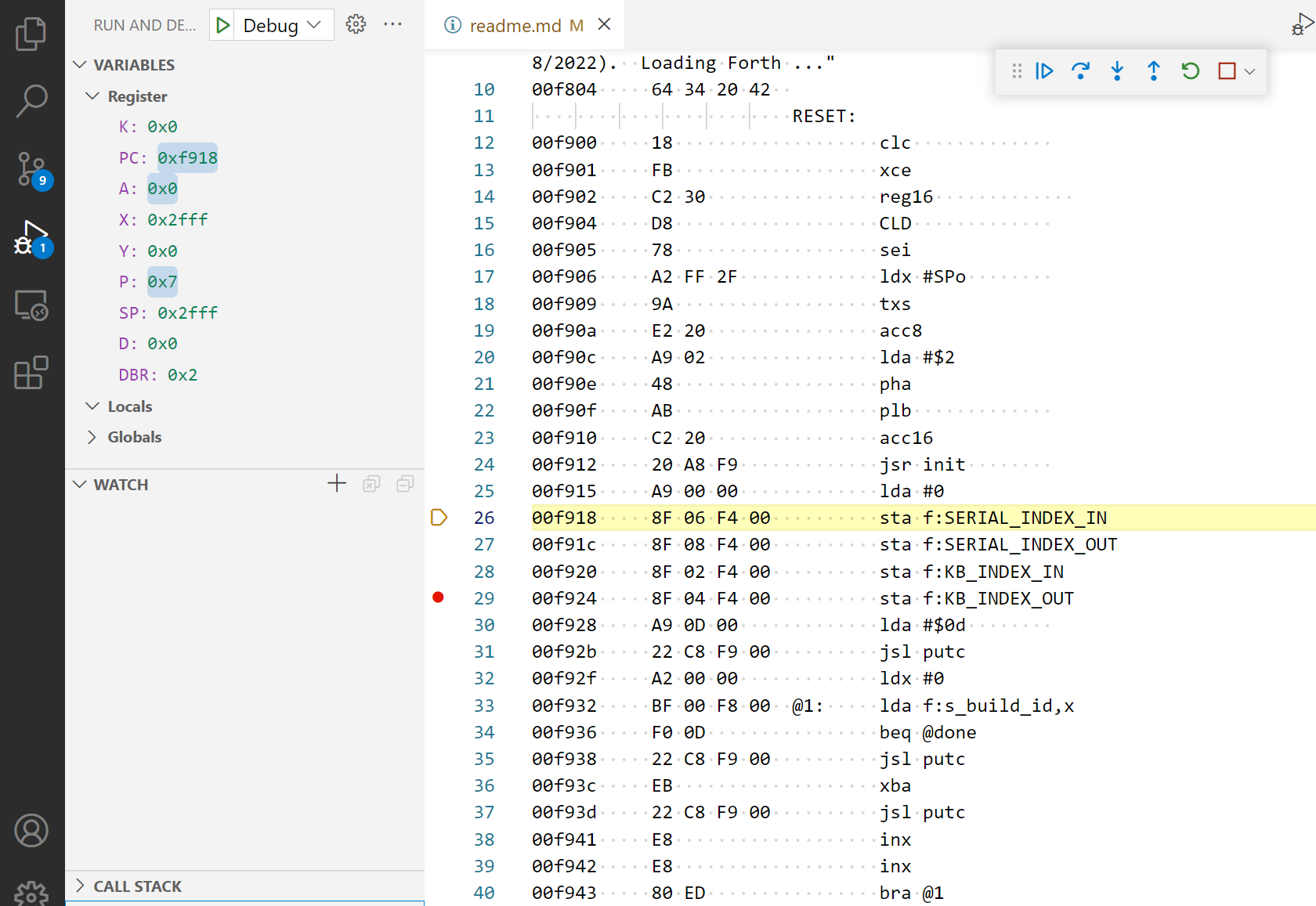The height and width of the screenshot is (906, 1316).
Task: Step into the next call
Action: pos(1117,71)
